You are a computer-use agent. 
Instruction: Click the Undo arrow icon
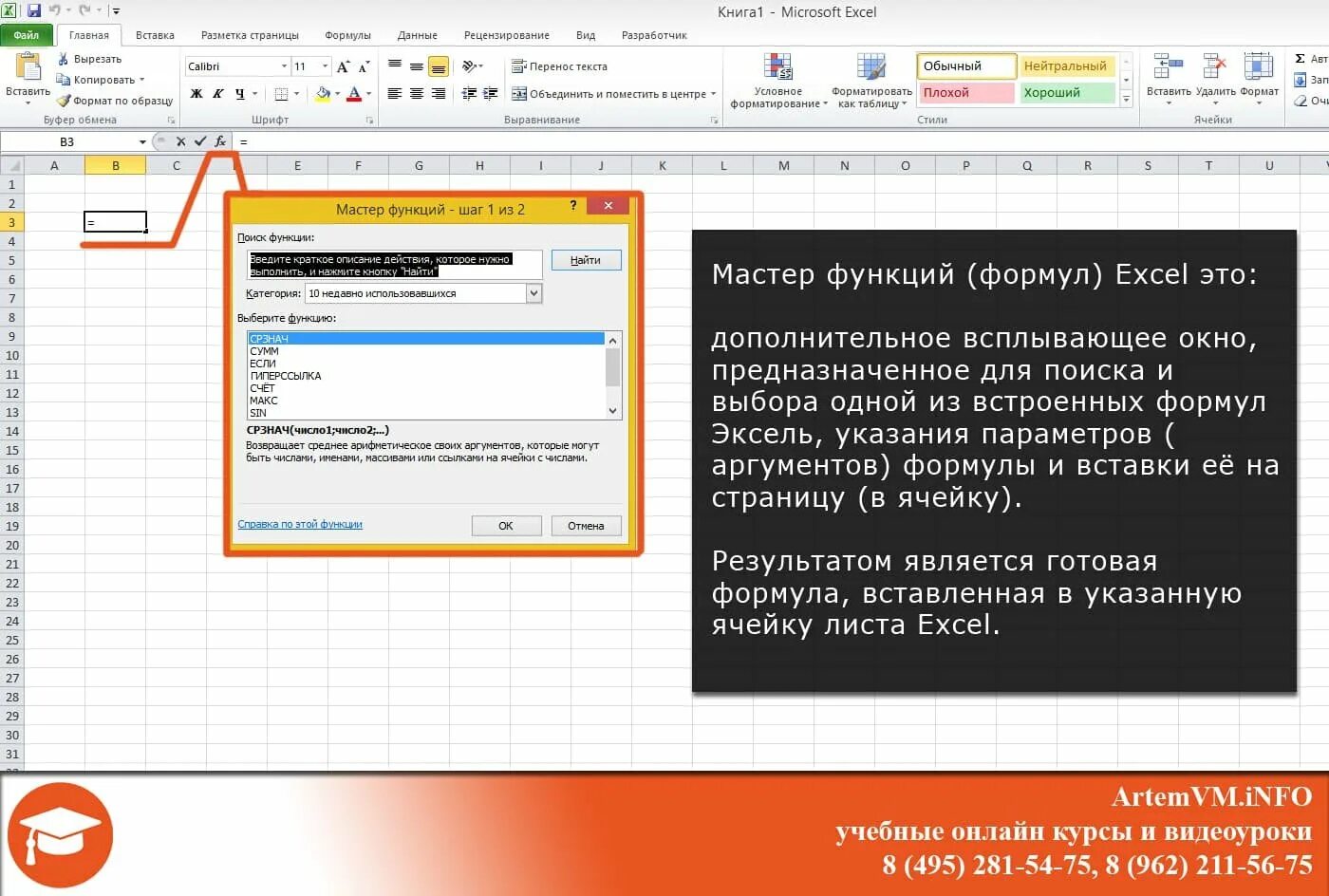click(54, 11)
